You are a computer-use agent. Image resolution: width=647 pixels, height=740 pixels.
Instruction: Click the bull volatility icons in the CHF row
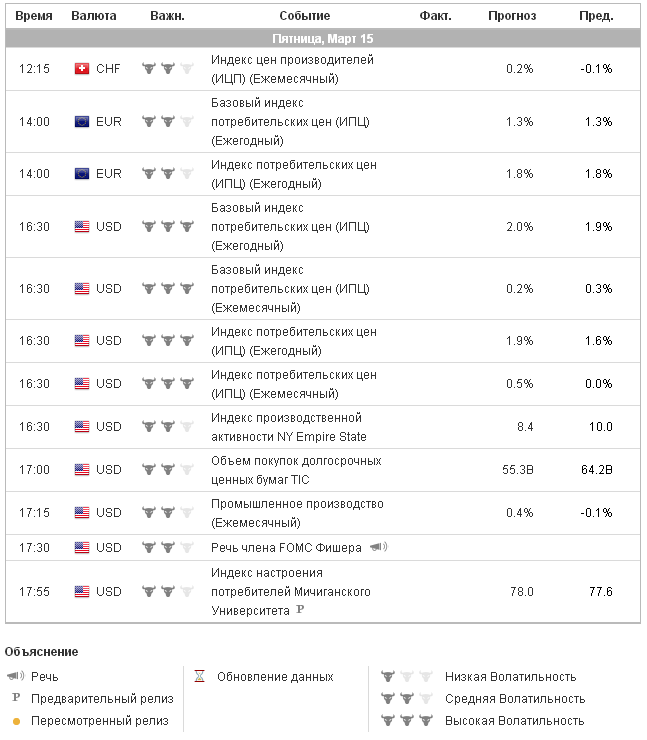click(167, 69)
